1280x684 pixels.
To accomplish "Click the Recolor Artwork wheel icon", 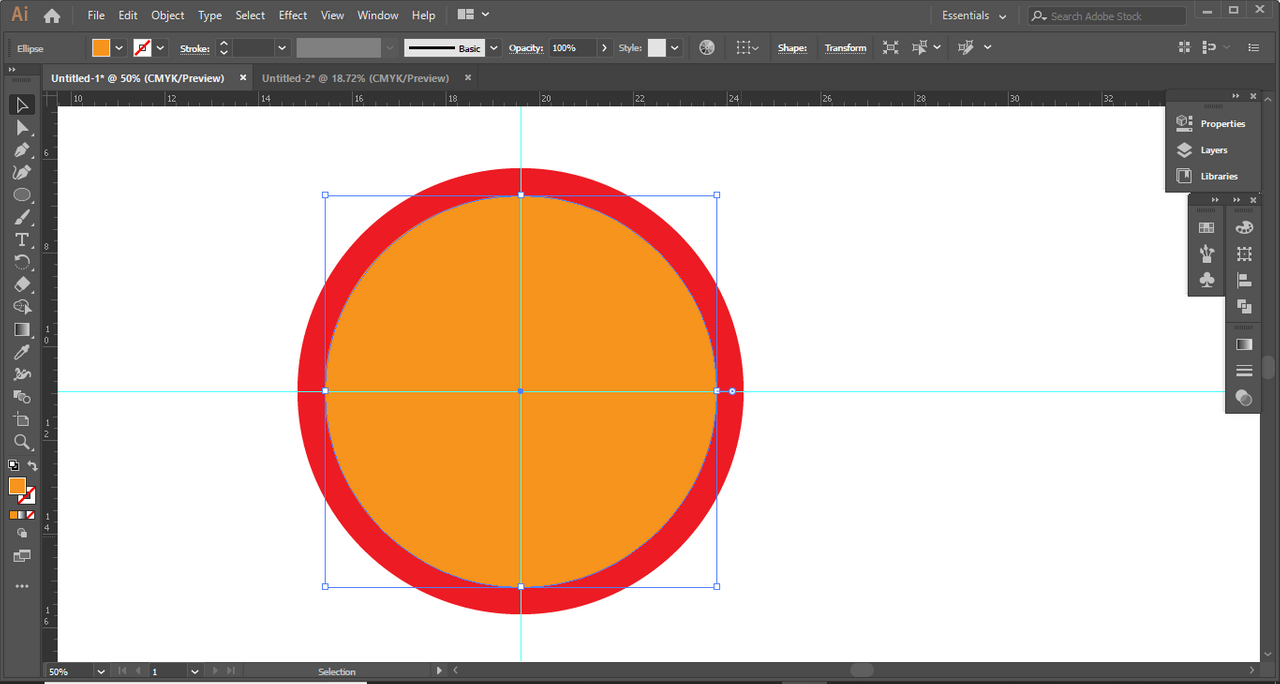I will coord(707,48).
